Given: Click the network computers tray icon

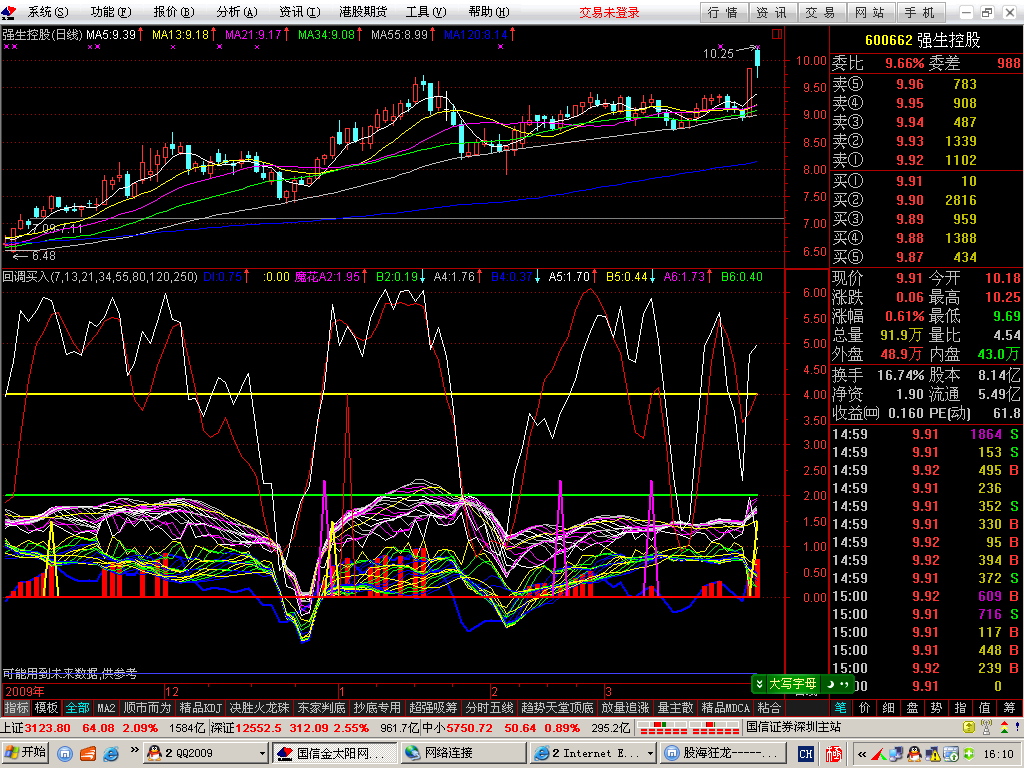Looking at the screenshot, I should [896, 754].
